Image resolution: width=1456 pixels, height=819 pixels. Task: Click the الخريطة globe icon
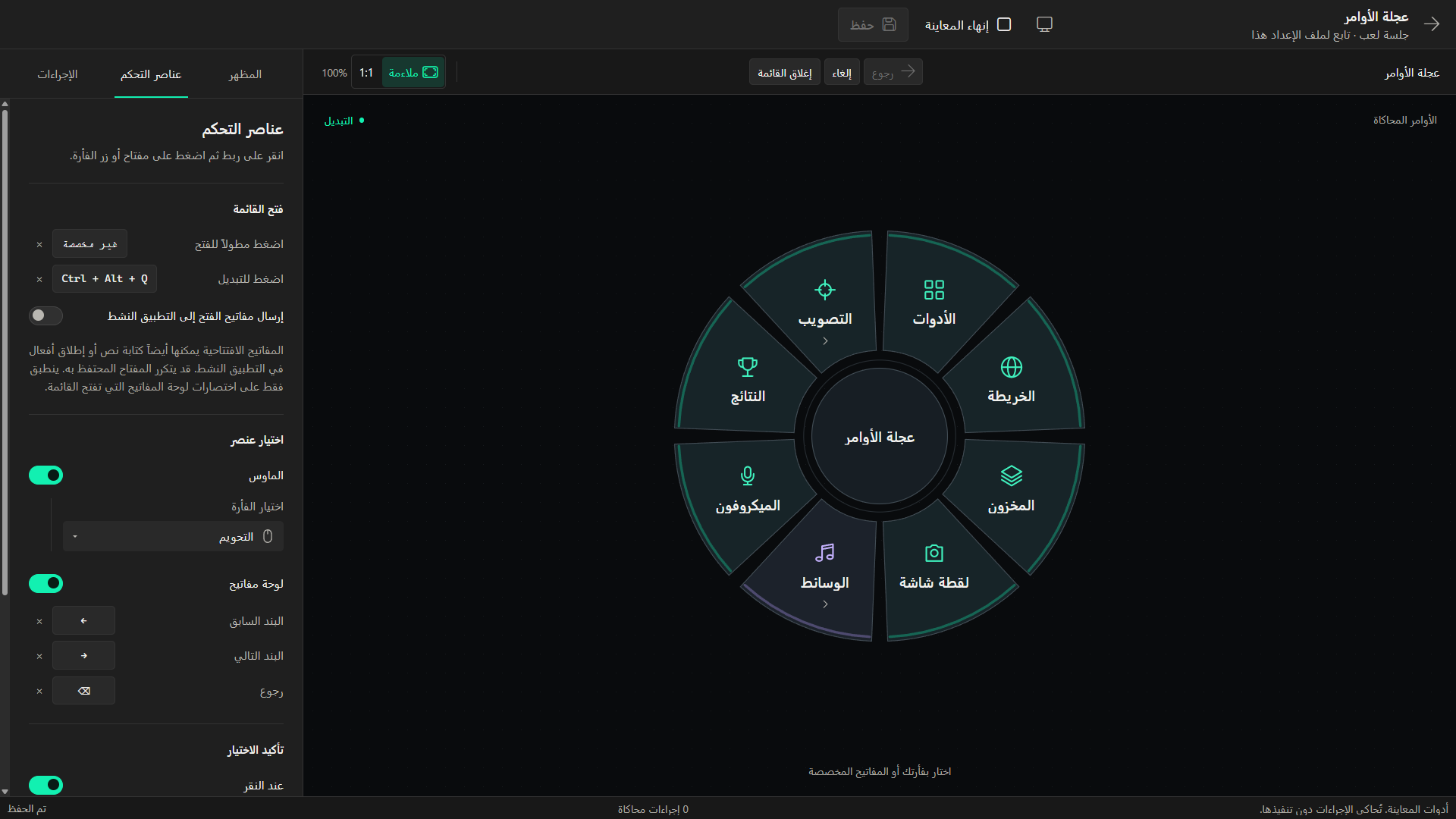point(1012,367)
